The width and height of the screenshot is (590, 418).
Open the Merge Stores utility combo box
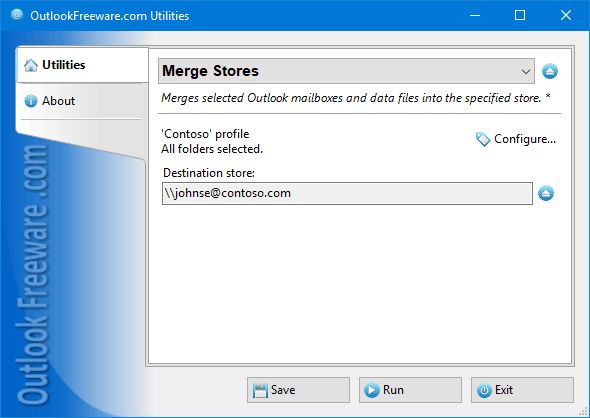point(346,71)
